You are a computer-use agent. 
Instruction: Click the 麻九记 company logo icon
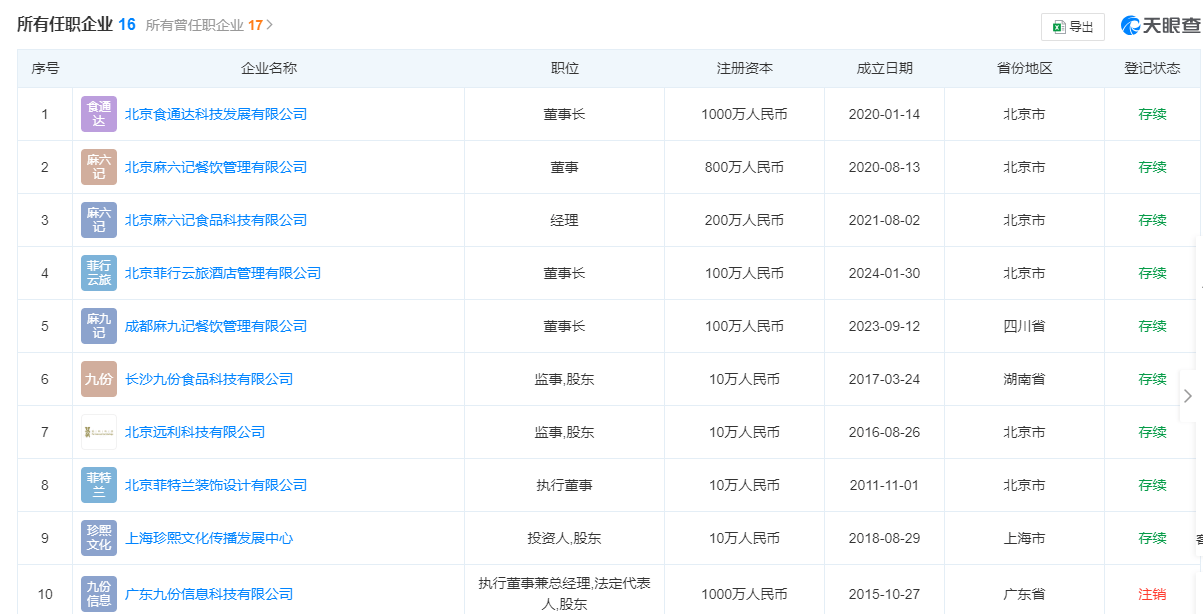(x=99, y=326)
